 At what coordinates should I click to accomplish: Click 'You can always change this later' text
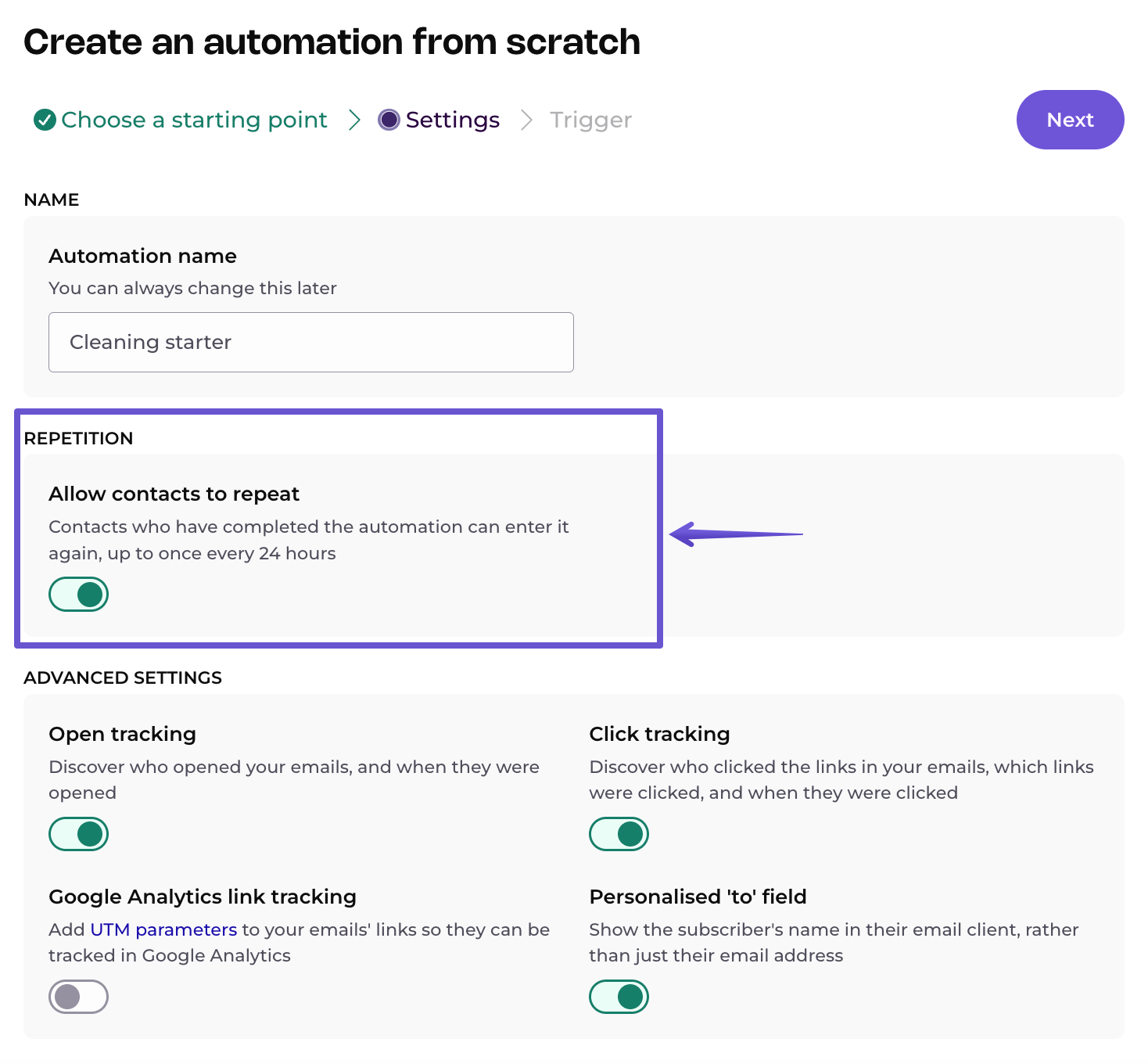[x=192, y=288]
